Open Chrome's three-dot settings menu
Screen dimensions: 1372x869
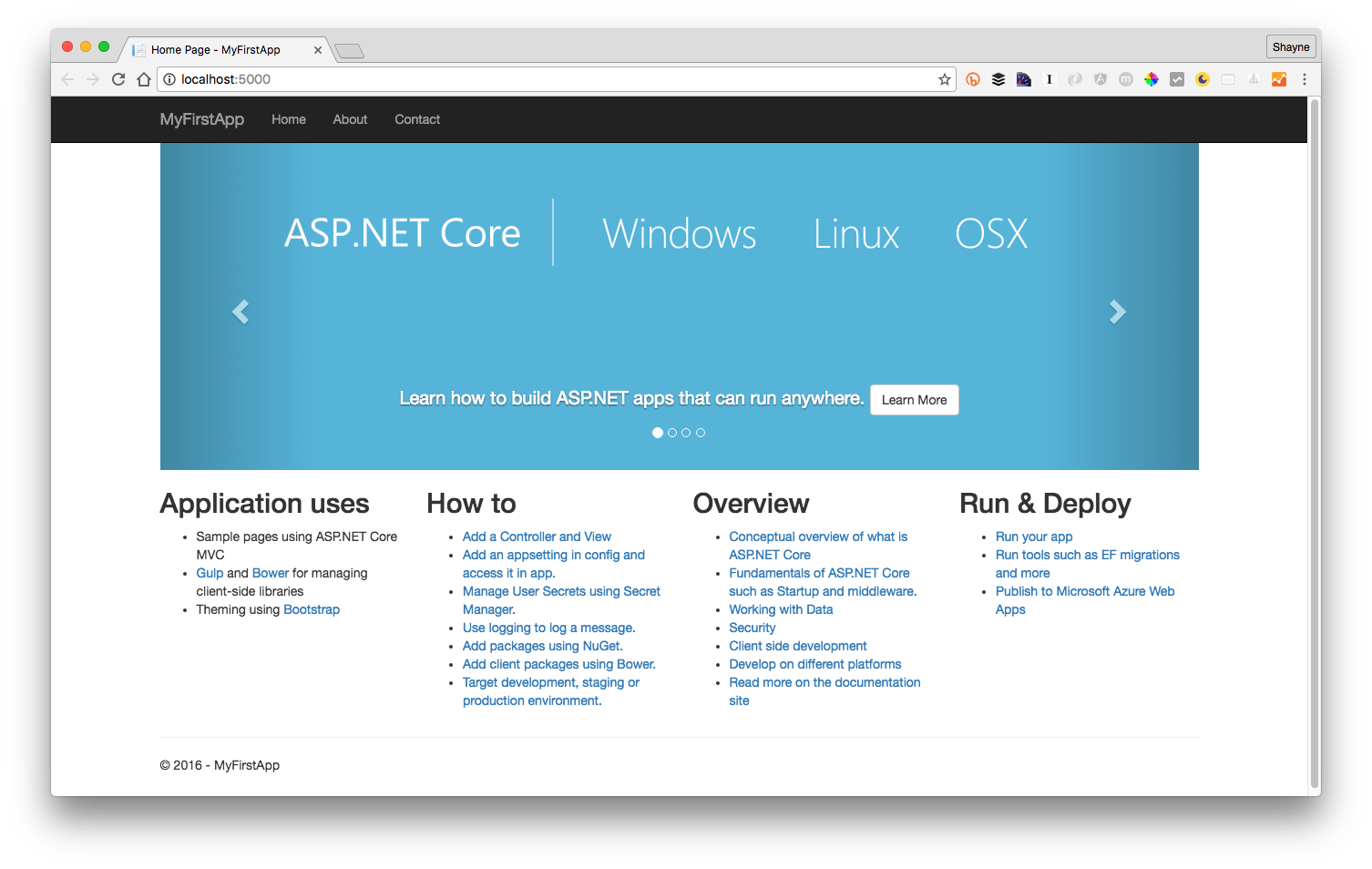1305,79
